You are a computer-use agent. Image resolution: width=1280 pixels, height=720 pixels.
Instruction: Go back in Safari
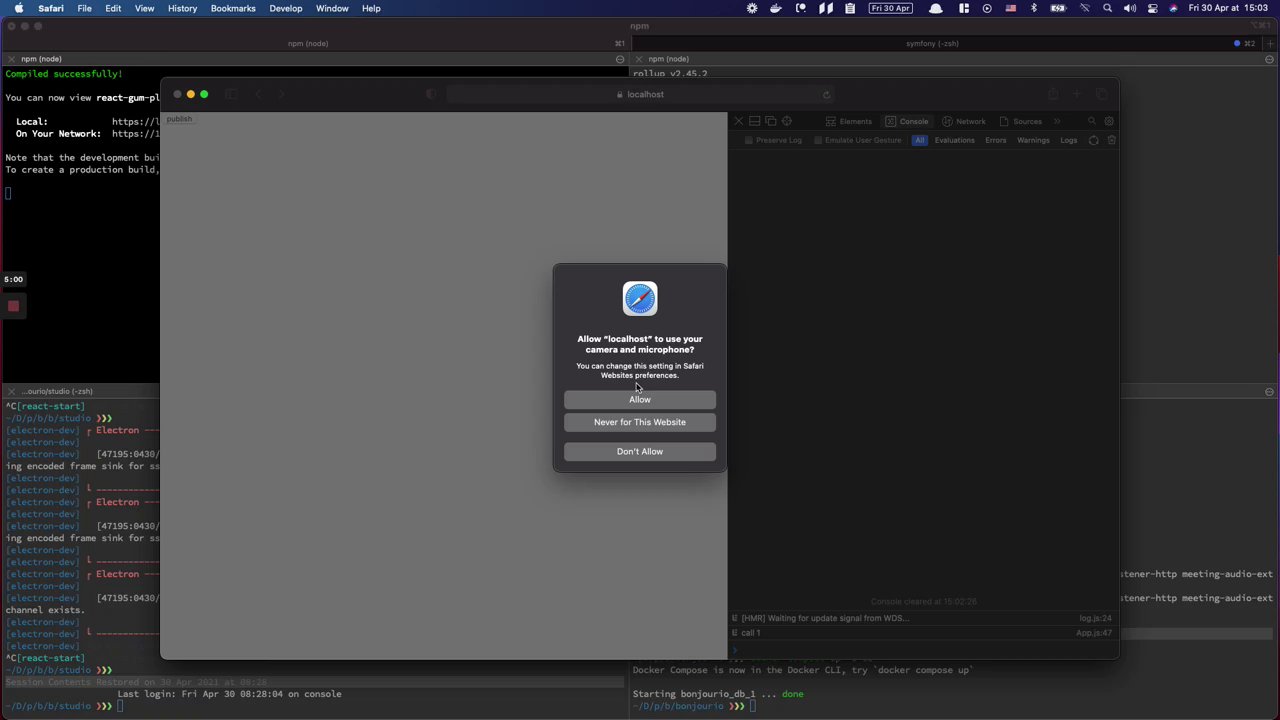[258, 94]
